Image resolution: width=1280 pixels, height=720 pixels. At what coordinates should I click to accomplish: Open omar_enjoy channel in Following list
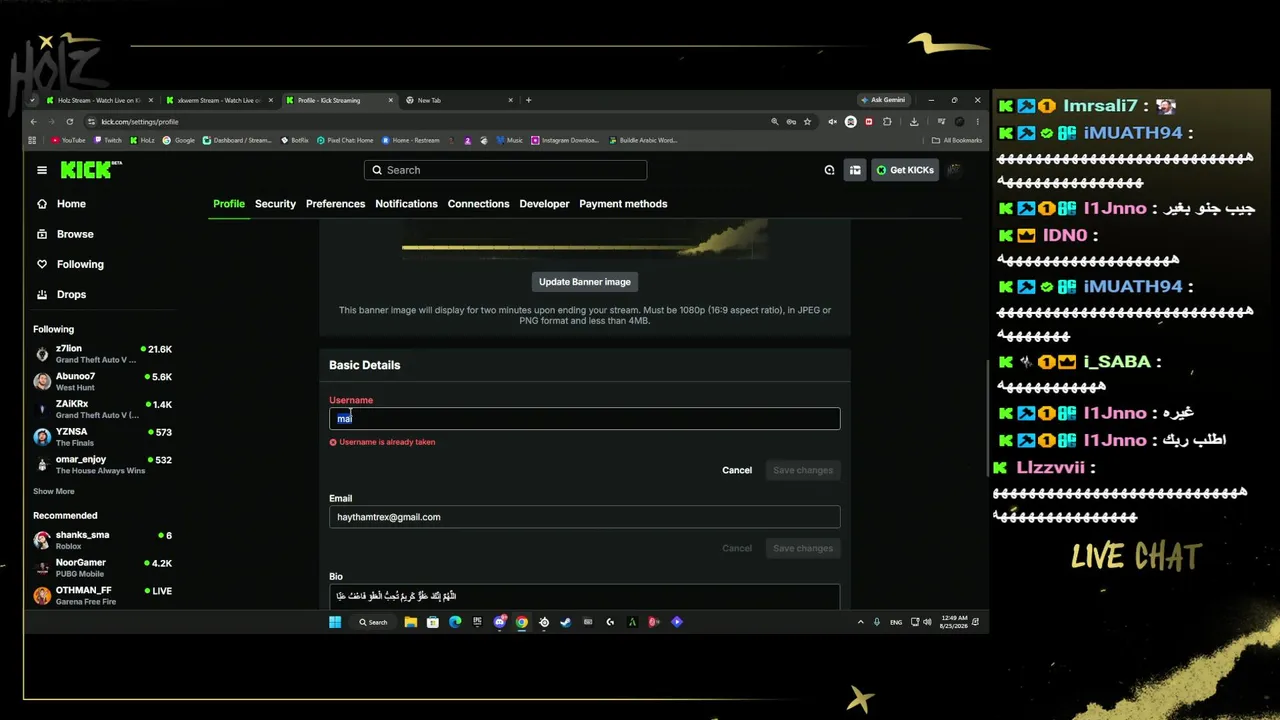tap(103, 465)
